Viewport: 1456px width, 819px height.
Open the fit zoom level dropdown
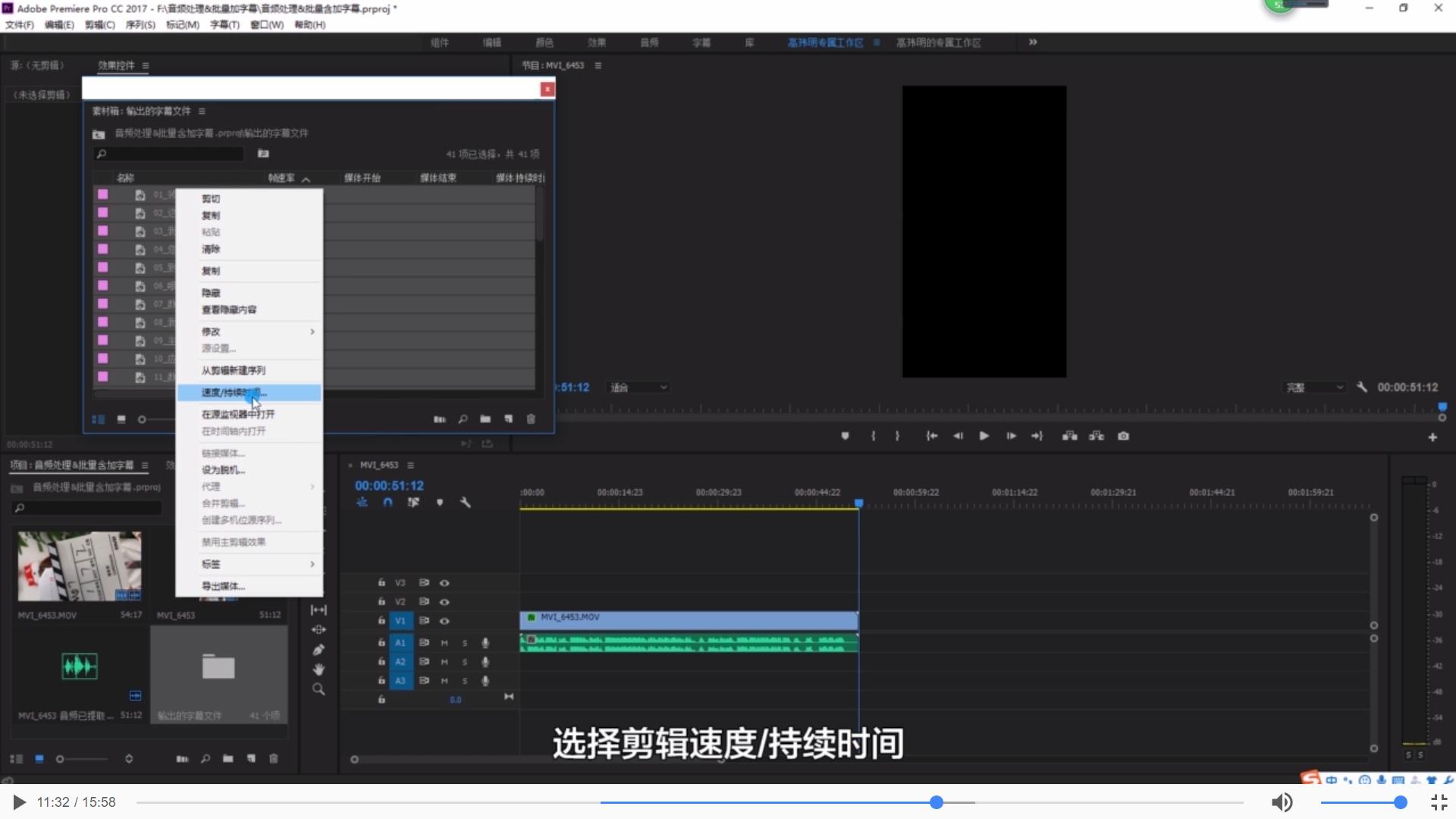(x=637, y=387)
